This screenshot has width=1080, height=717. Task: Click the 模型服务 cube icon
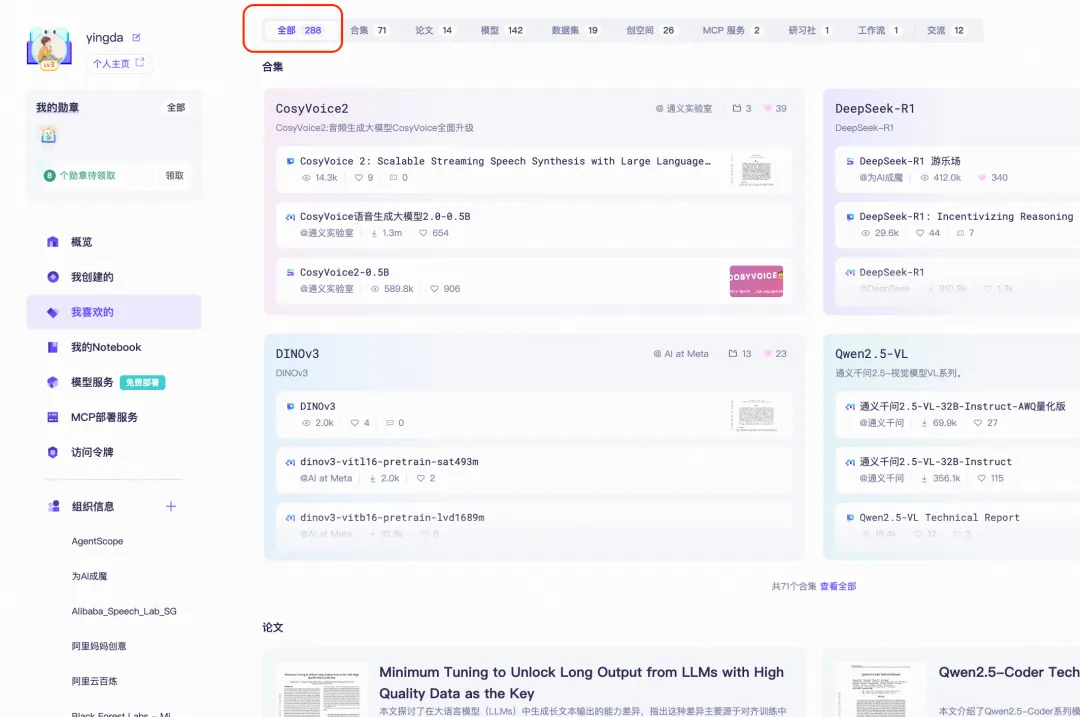(53, 382)
